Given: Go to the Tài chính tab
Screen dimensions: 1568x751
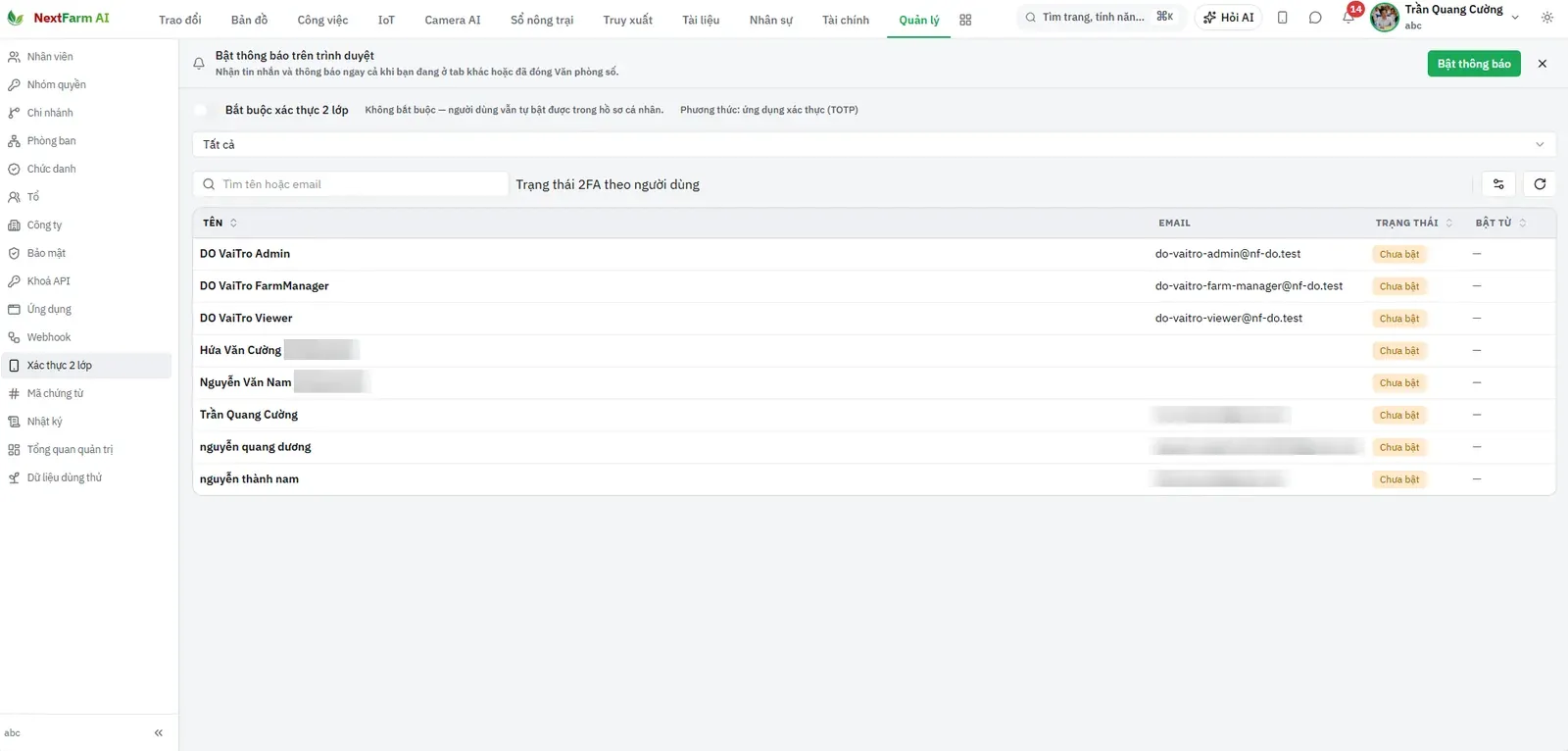Looking at the screenshot, I should (846, 20).
